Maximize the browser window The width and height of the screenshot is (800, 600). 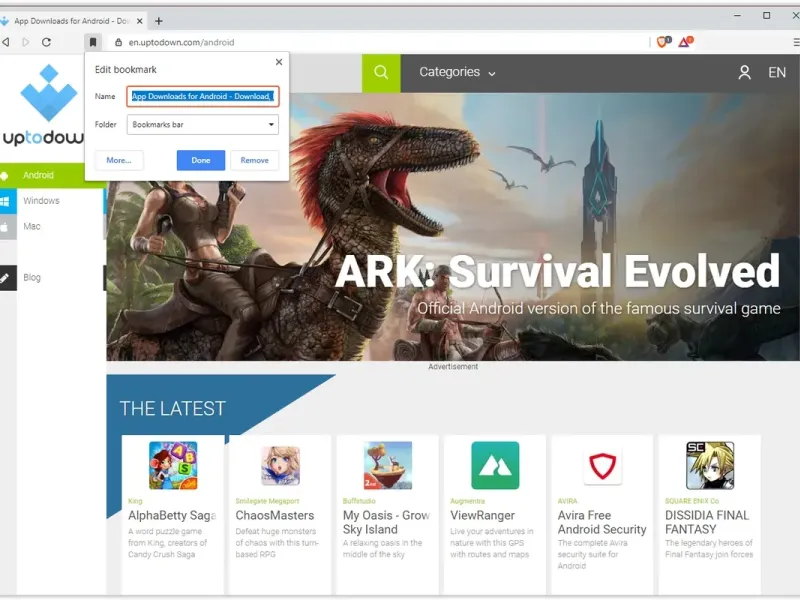[x=766, y=16]
